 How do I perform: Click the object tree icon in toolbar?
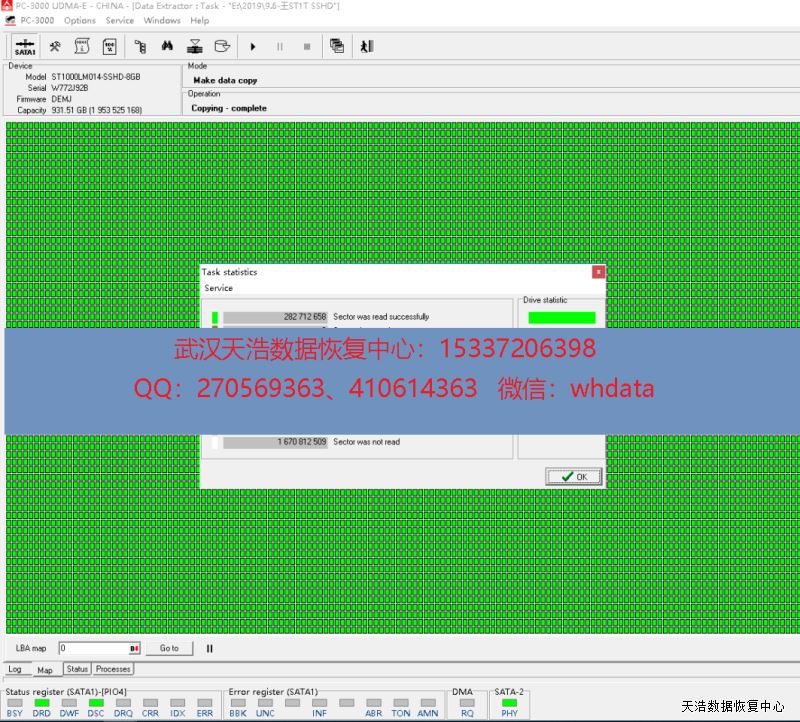click(x=140, y=46)
